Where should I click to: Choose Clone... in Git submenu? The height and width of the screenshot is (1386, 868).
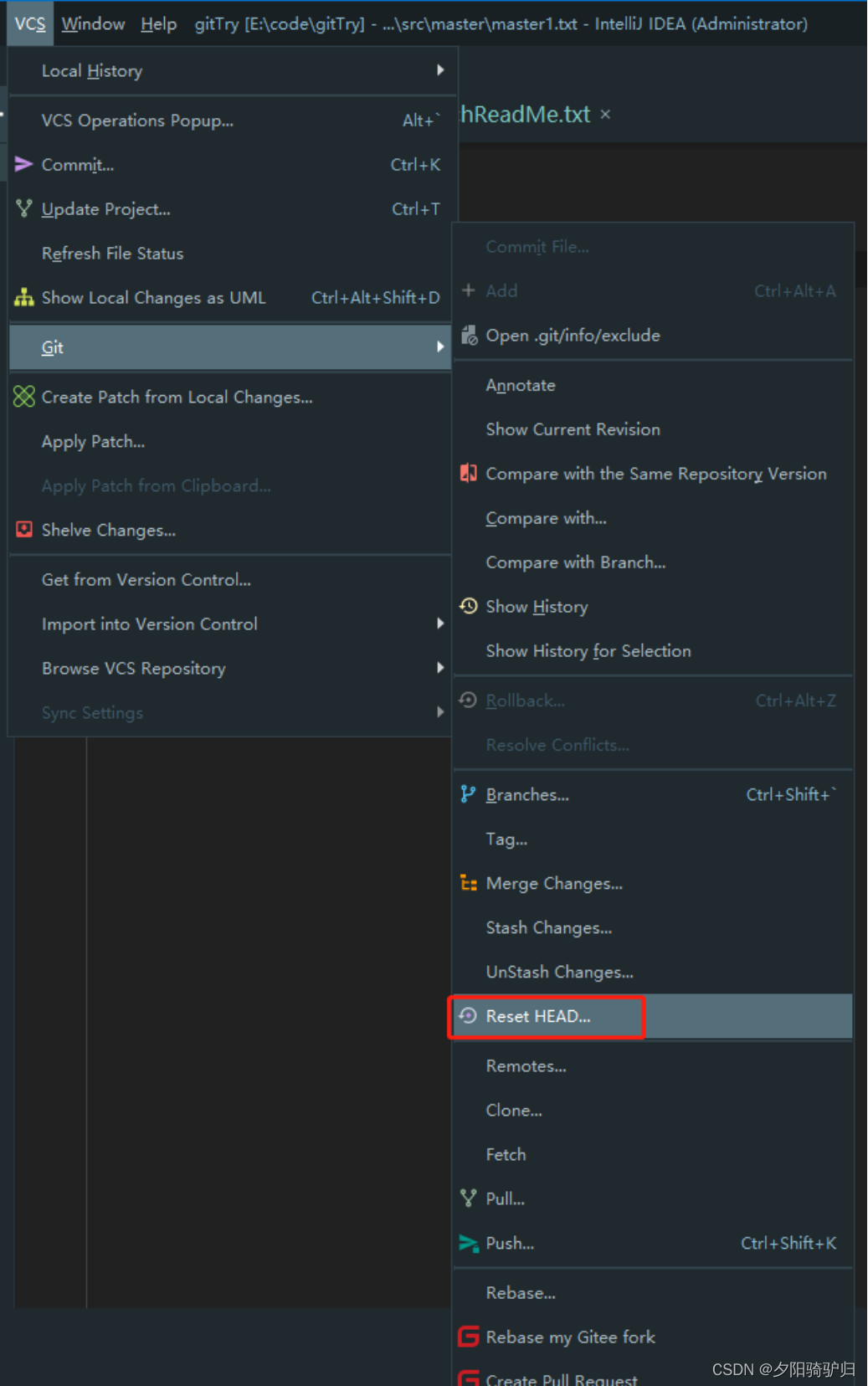(x=653, y=1110)
